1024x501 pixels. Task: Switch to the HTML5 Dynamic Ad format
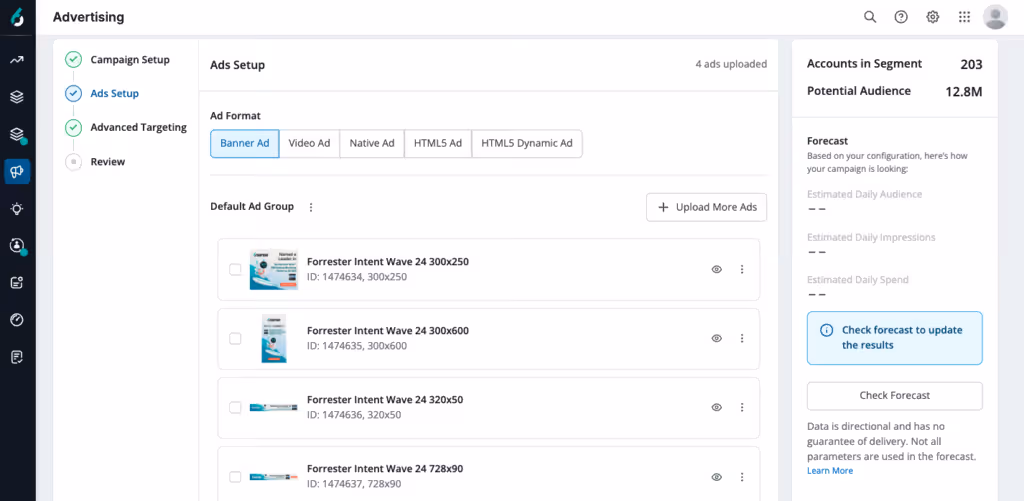(526, 144)
